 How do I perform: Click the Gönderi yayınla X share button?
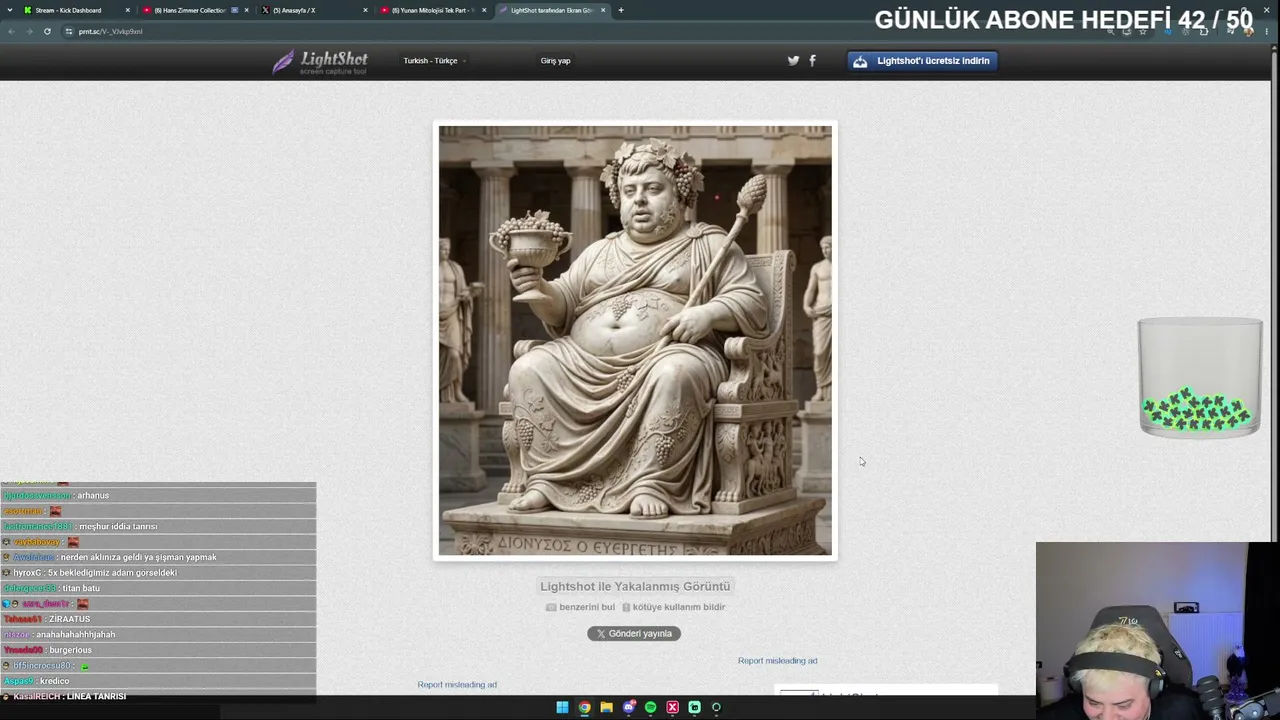pyautogui.click(x=634, y=633)
